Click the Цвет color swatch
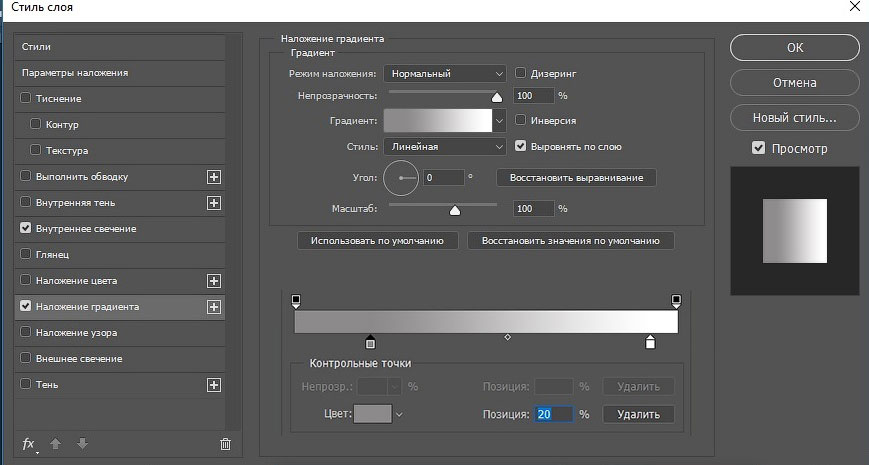869x465 pixels. pyautogui.click(x=372, y=414)
